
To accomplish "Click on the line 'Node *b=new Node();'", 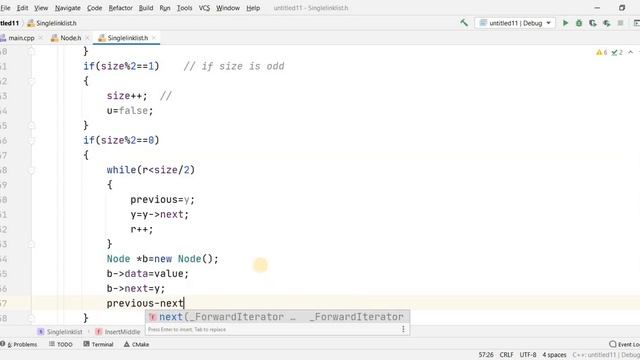I will 162,259.
